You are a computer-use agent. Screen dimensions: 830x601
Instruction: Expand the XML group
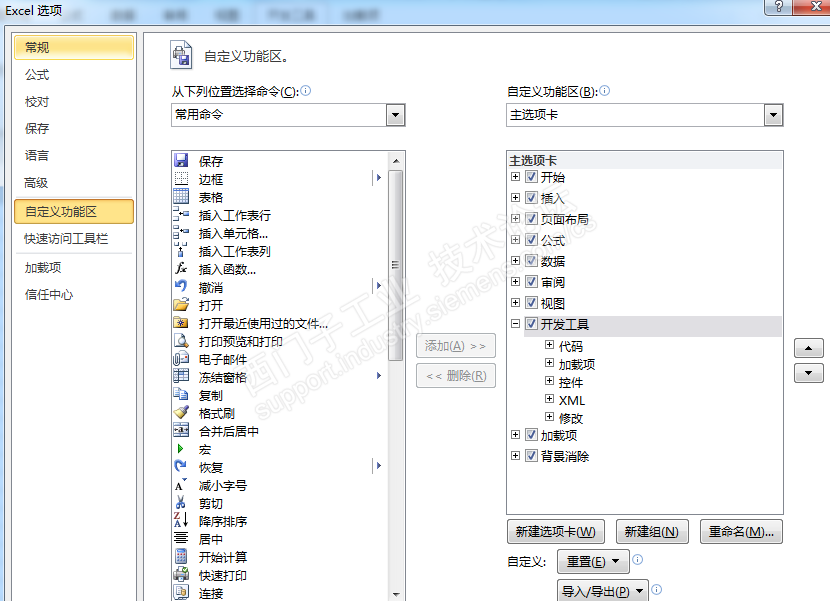[x=549, y=399]
